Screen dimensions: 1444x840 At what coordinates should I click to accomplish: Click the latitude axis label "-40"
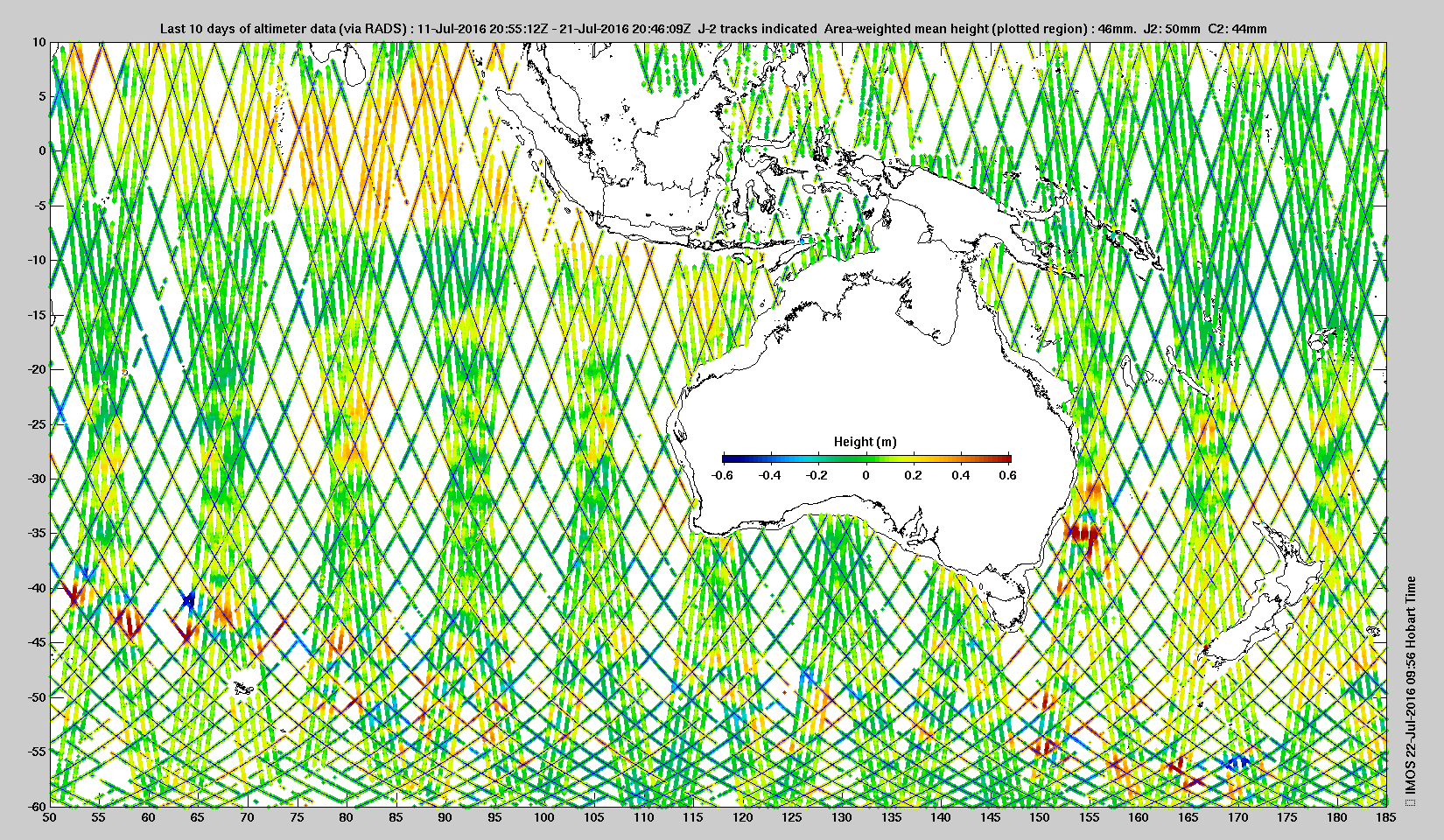(x=37, y=587)
